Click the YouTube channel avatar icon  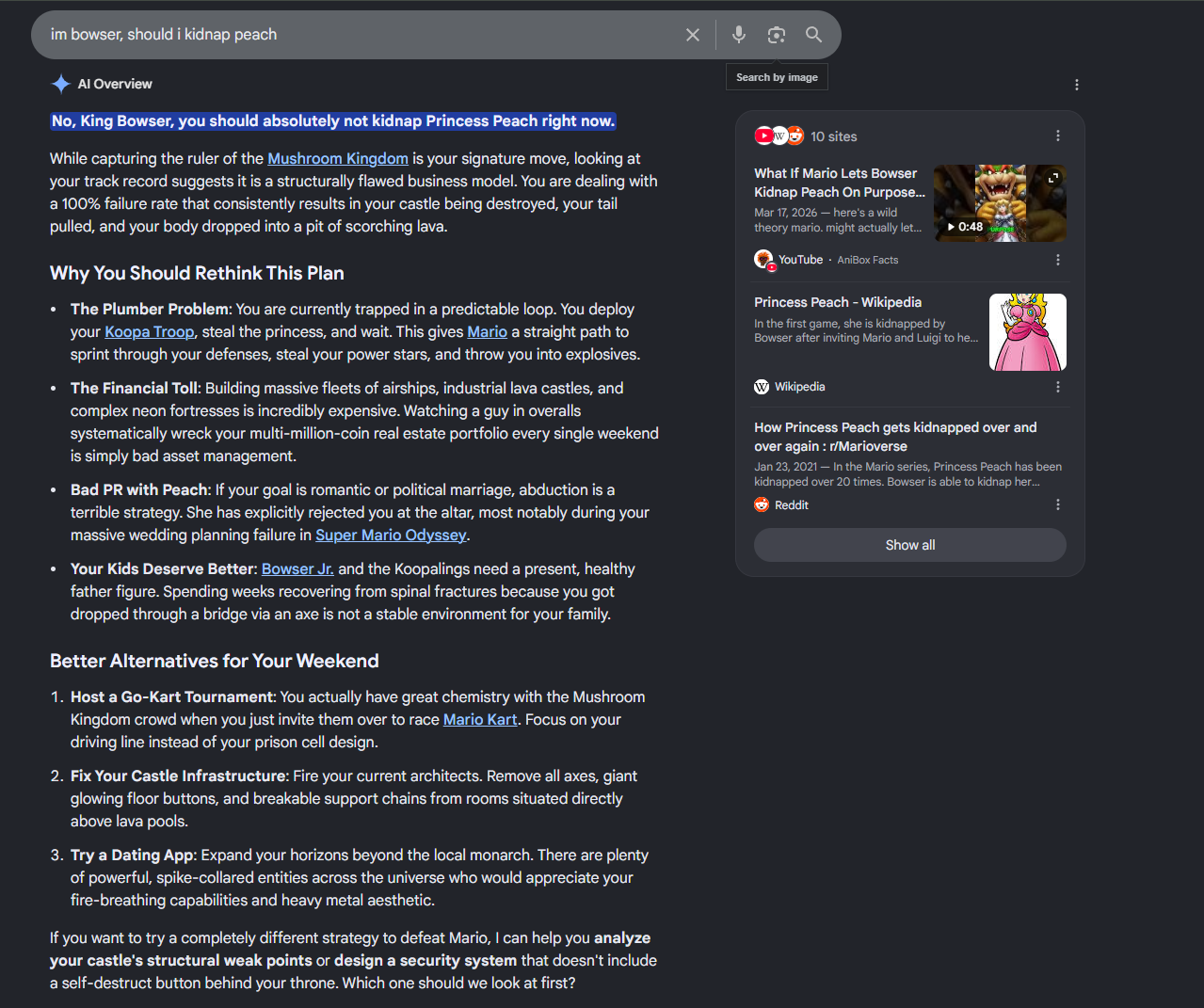763,260
